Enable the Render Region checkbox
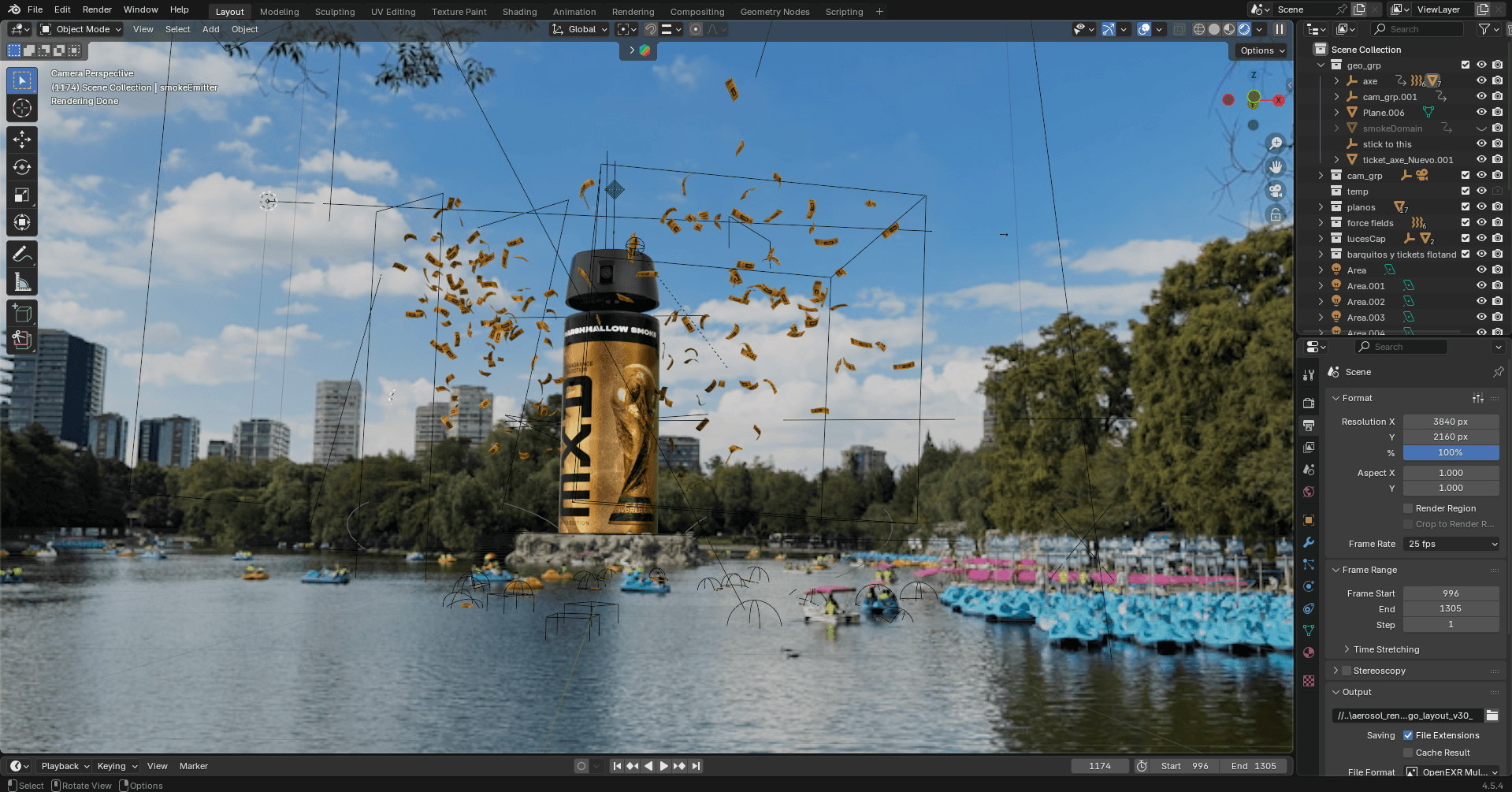1512x792 pixels. point(1408,508)
